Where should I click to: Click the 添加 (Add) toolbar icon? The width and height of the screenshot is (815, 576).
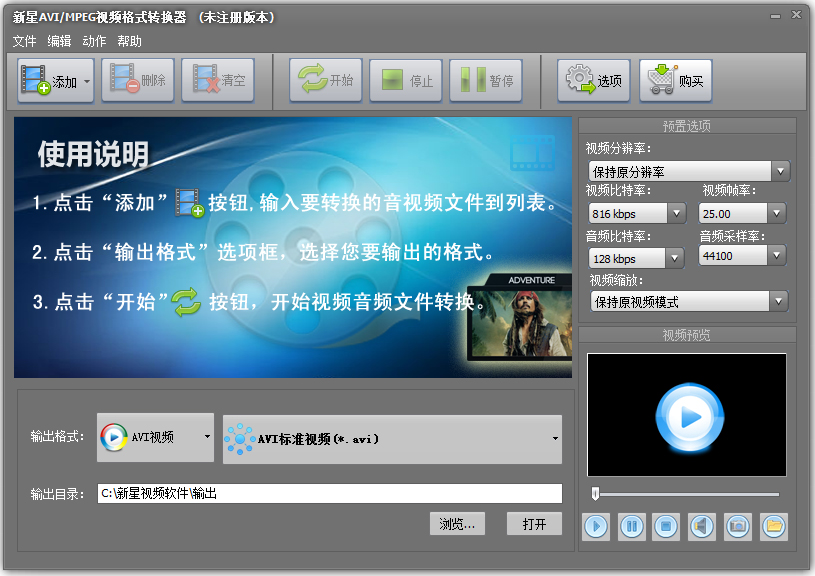(x=40, y=80)
